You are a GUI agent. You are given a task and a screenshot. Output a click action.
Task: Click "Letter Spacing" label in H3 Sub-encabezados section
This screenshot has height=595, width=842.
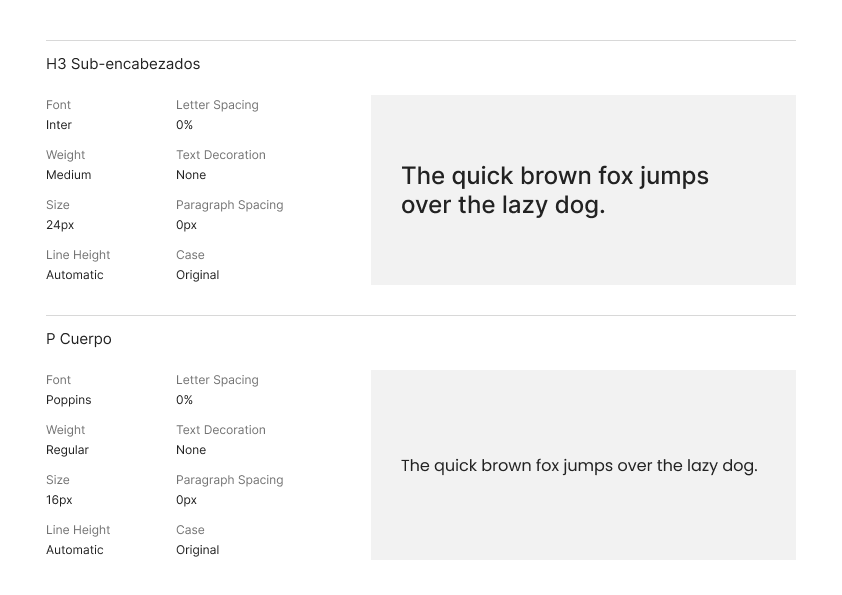(x=217, y=105)
